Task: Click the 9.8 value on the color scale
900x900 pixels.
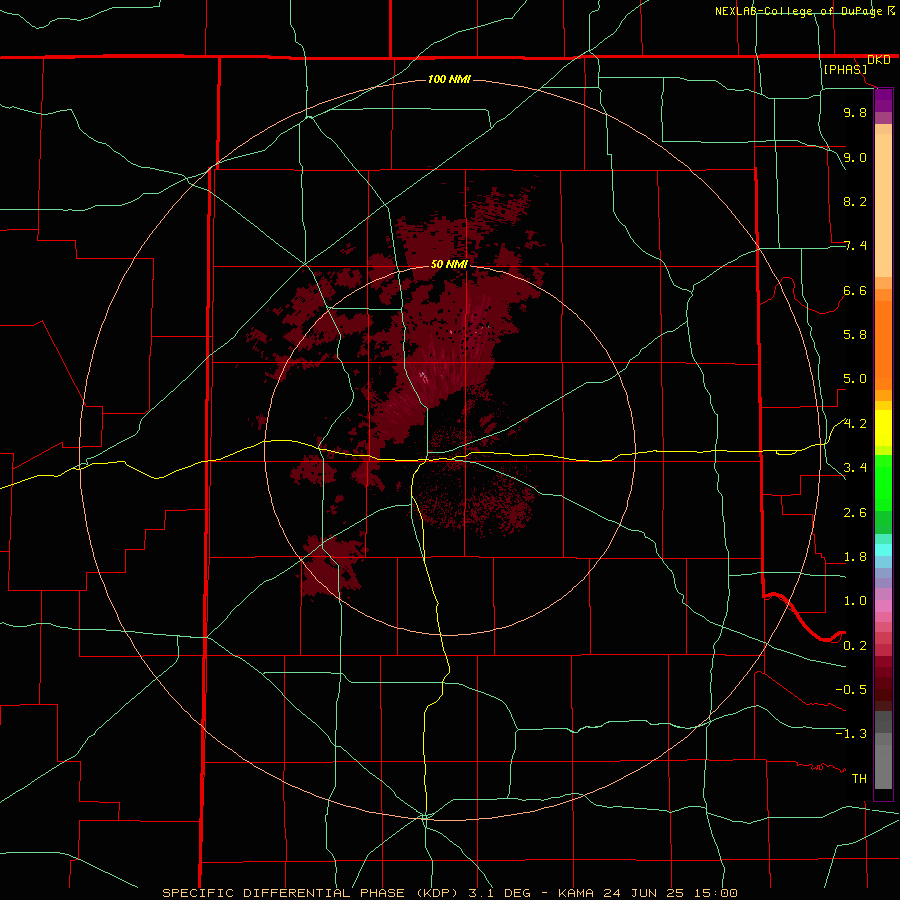Action: (855, 112)
